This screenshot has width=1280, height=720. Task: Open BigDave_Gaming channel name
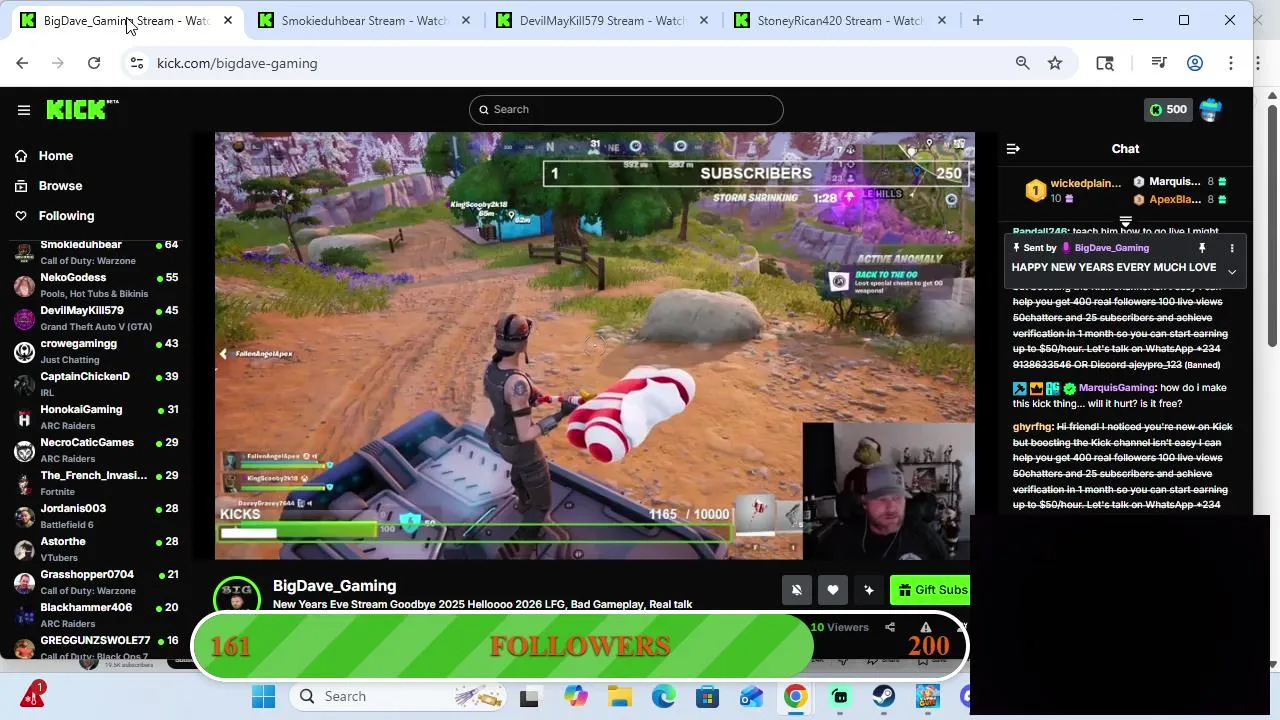click(334, 586)
